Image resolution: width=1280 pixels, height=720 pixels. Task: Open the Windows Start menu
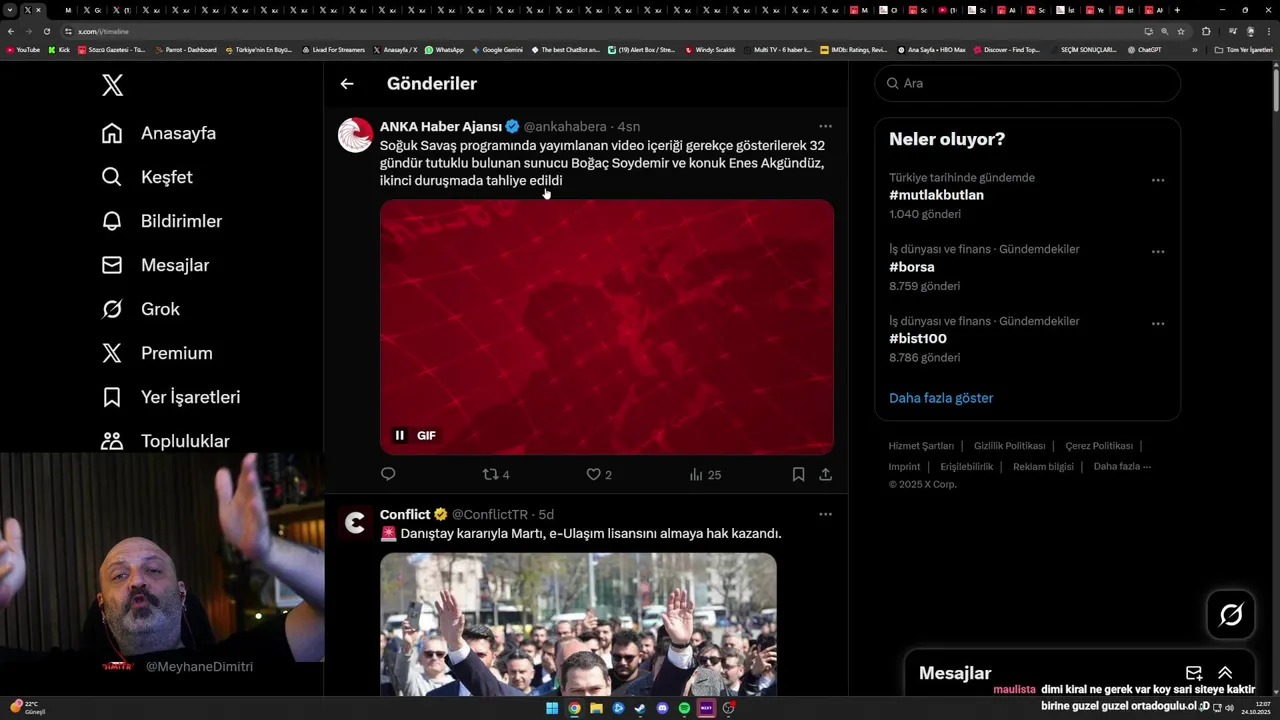coord(552,708)
